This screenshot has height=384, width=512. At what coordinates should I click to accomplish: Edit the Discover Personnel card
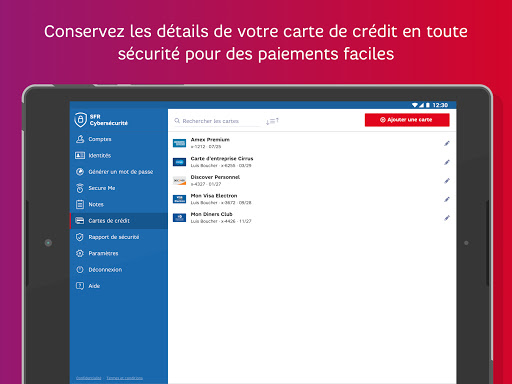[447, 181]
